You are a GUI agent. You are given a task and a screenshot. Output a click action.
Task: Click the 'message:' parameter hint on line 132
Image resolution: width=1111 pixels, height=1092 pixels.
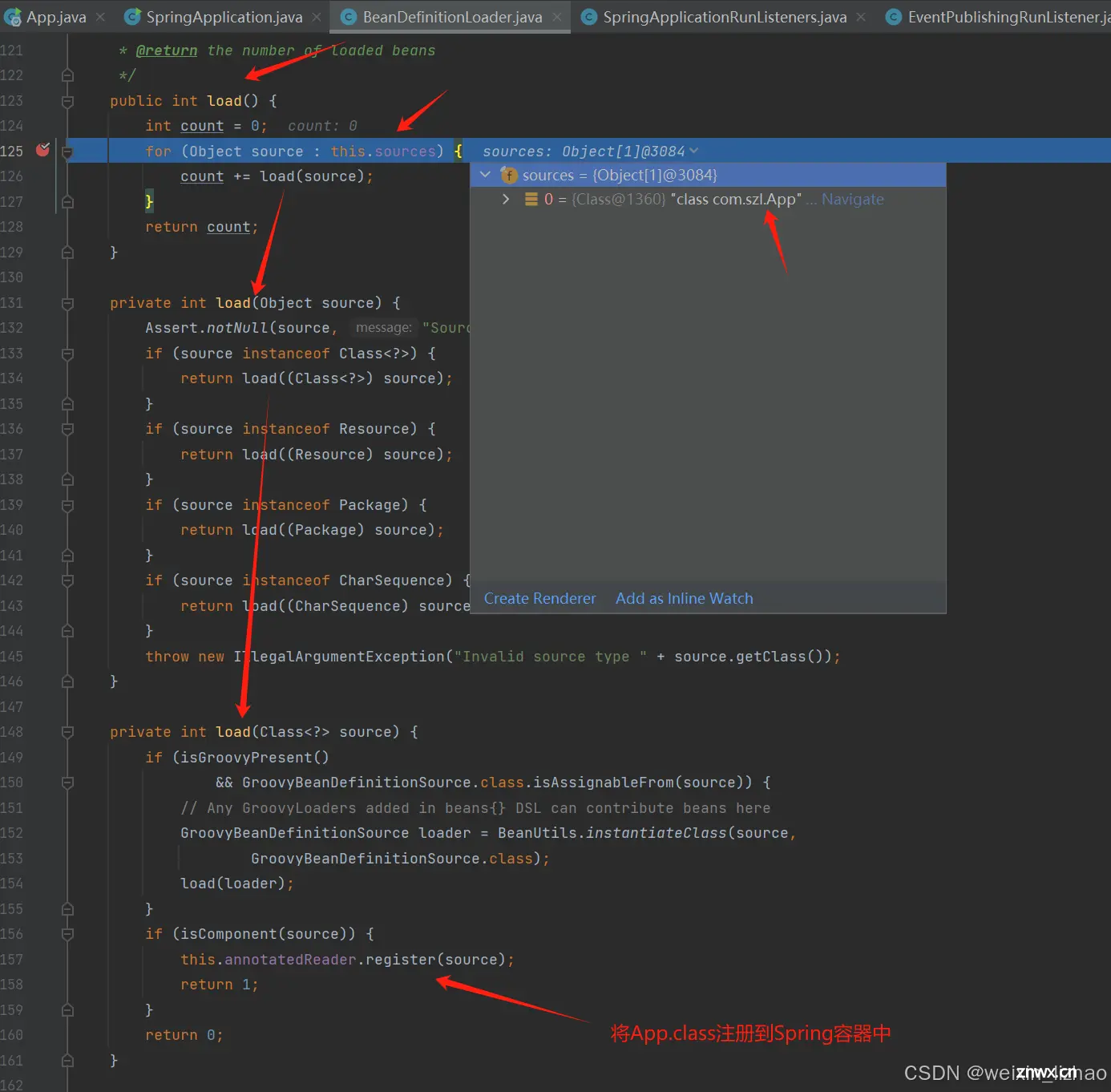coord(383,327)
